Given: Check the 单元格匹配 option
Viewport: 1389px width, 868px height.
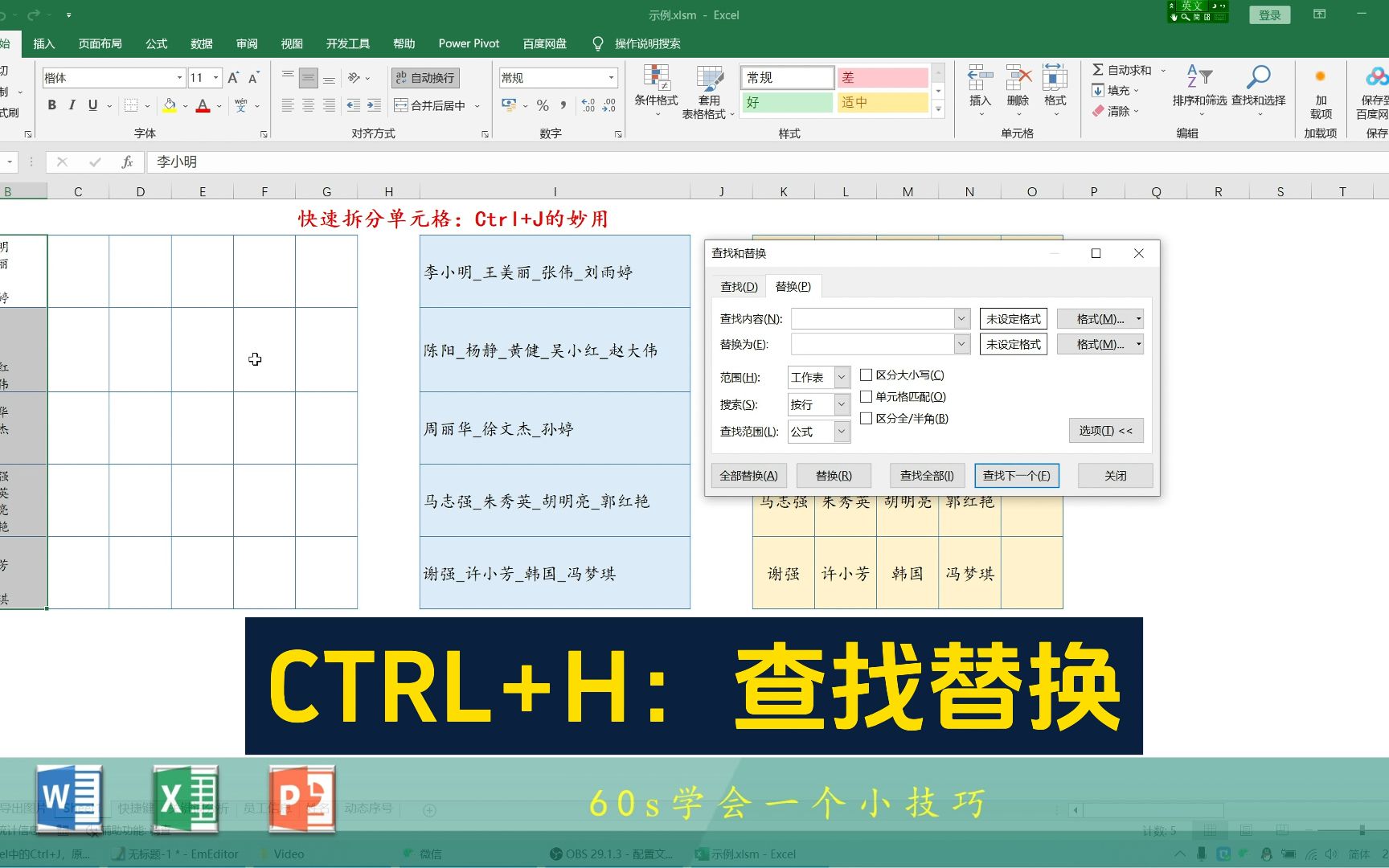Looking at the screenshot, I should tap(866, 396).
